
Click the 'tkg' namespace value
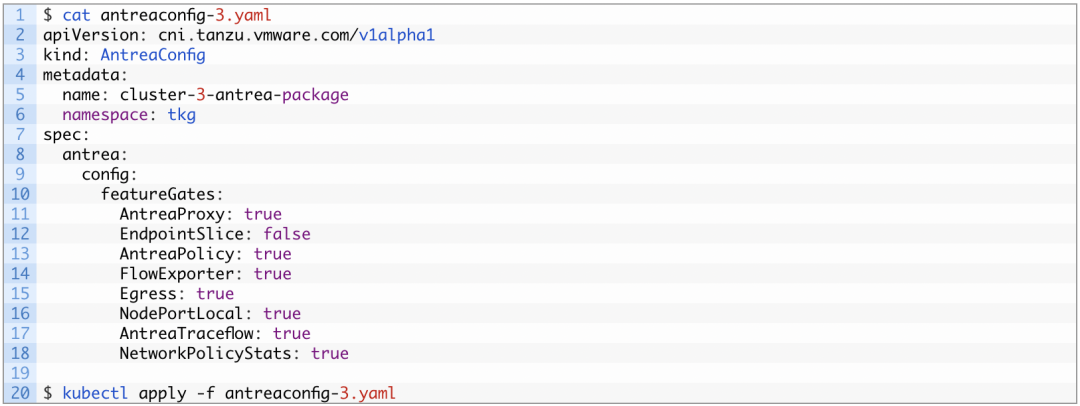[182, 115]
